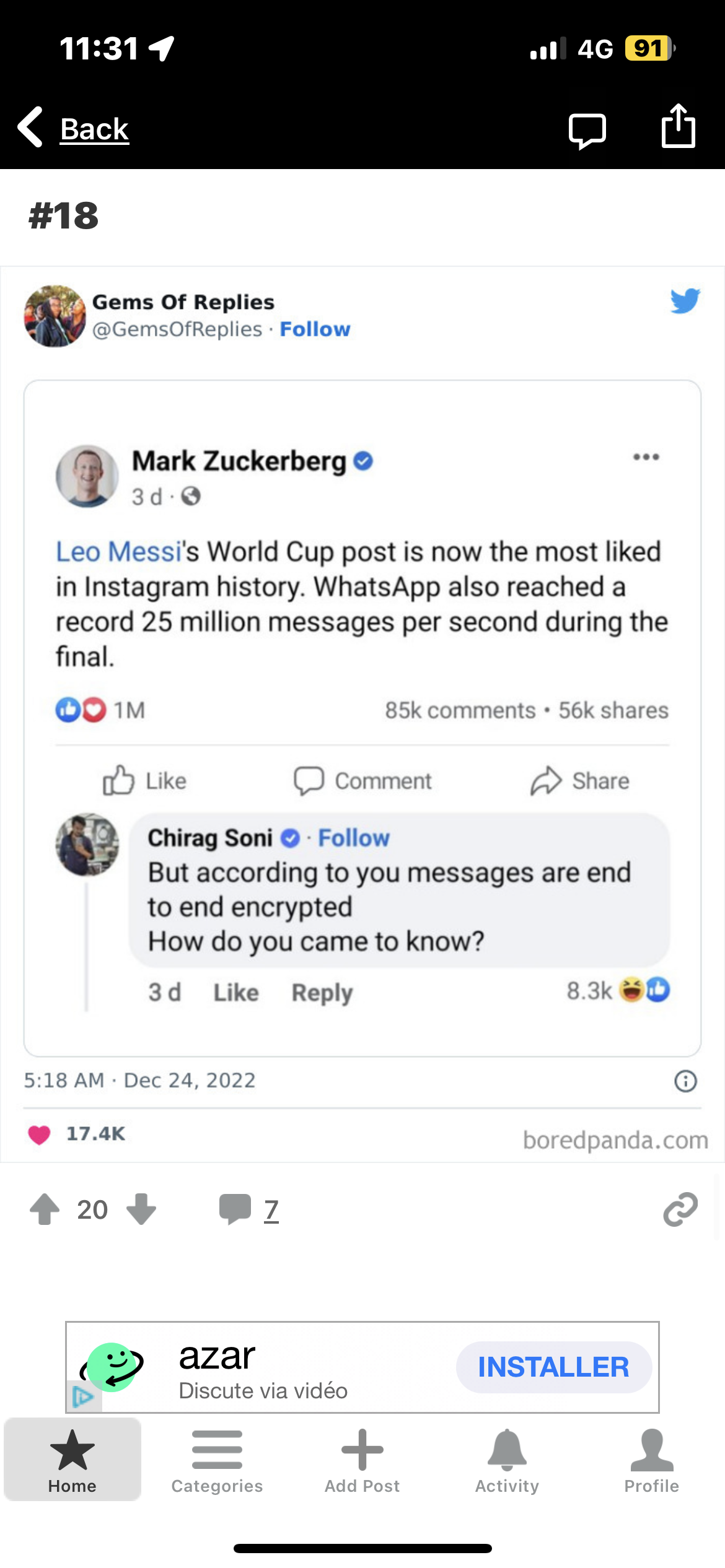The height and width of the screenshot is (1568, 725).
Task: Open the three-dot menu on Zuckerberg's post
Action: 646,457
